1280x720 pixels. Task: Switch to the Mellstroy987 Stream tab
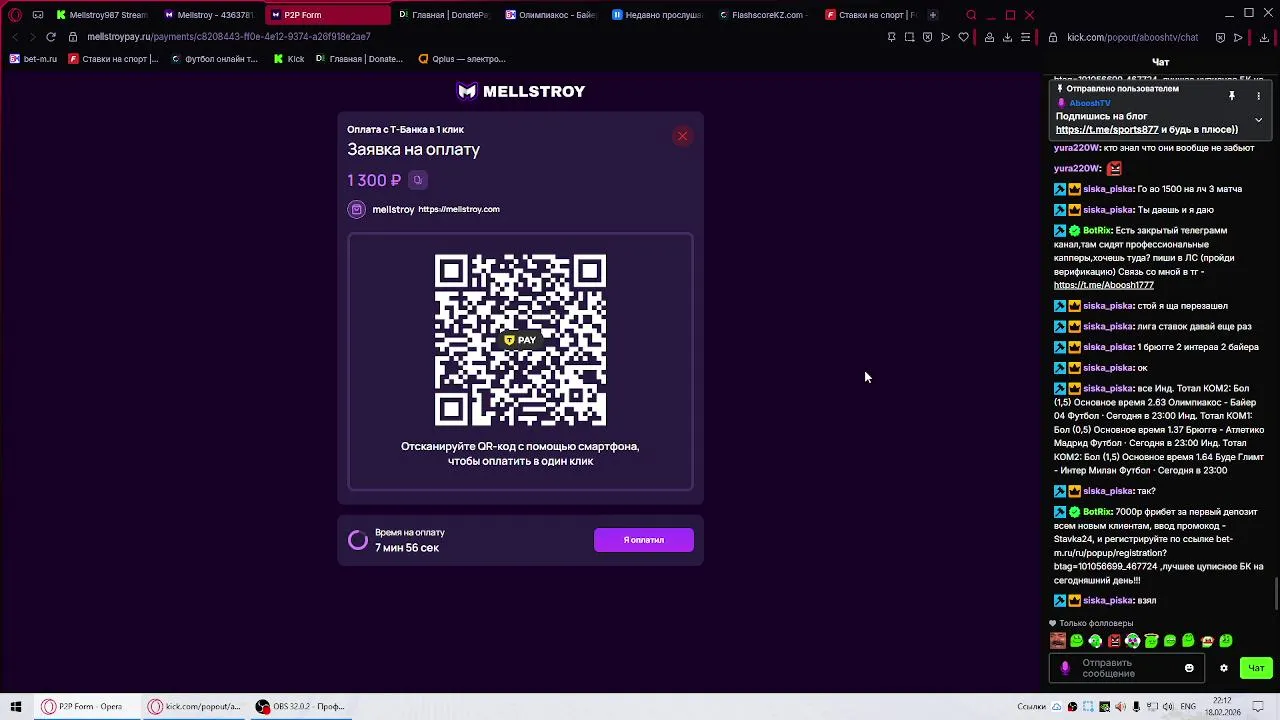[102, 15]
